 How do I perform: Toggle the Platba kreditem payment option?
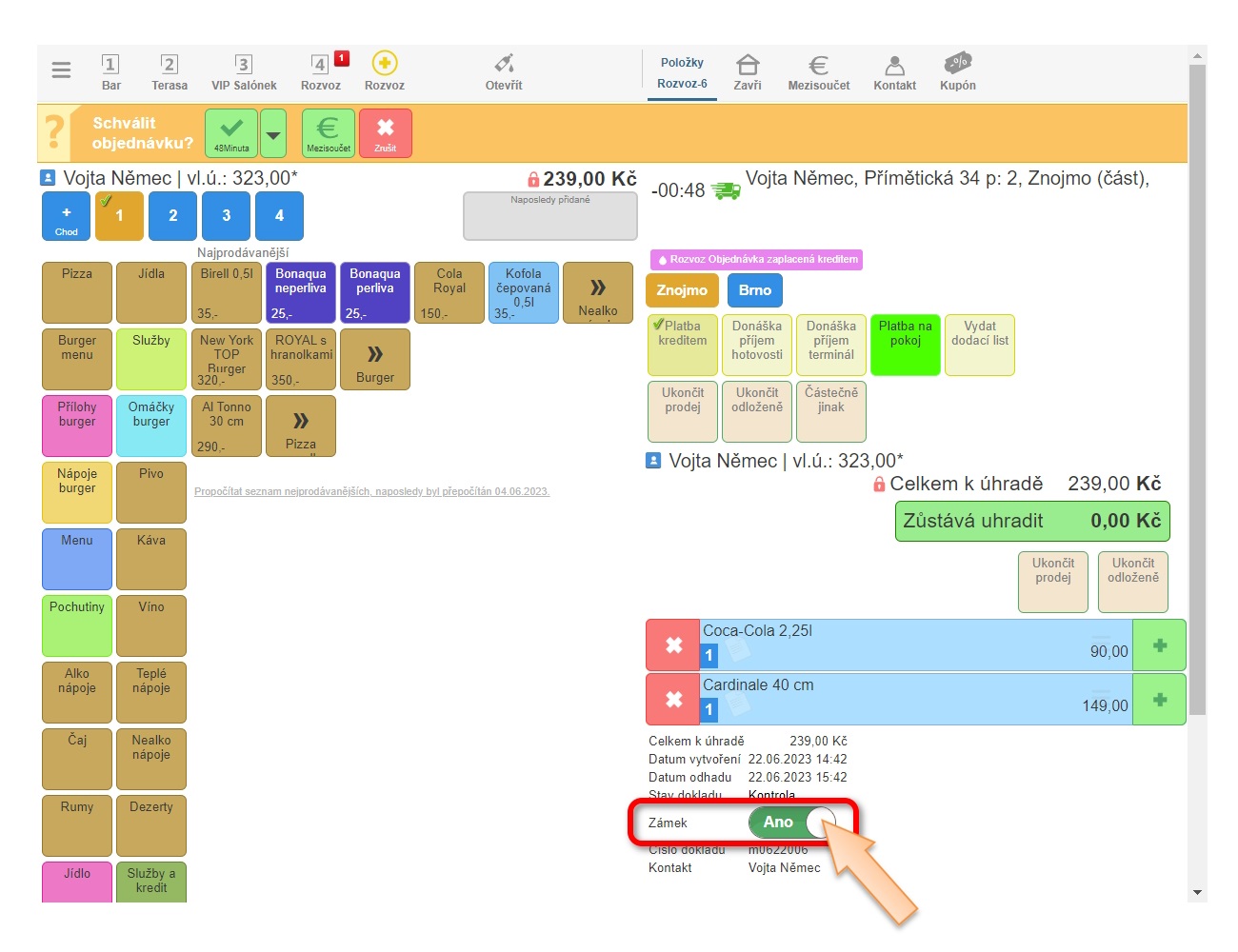tap(683, 345)
